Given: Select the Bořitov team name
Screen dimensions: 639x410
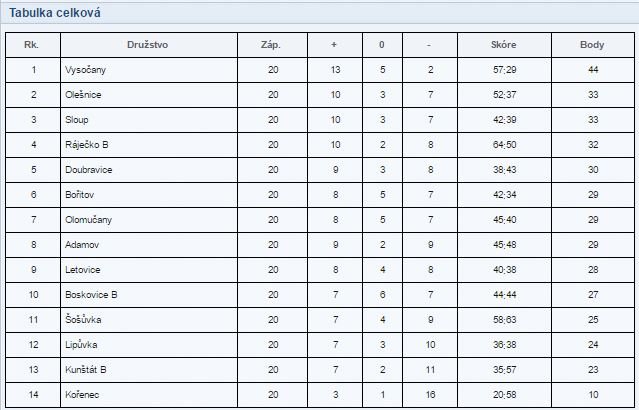Looking at the screenshot, I should 79,195.
